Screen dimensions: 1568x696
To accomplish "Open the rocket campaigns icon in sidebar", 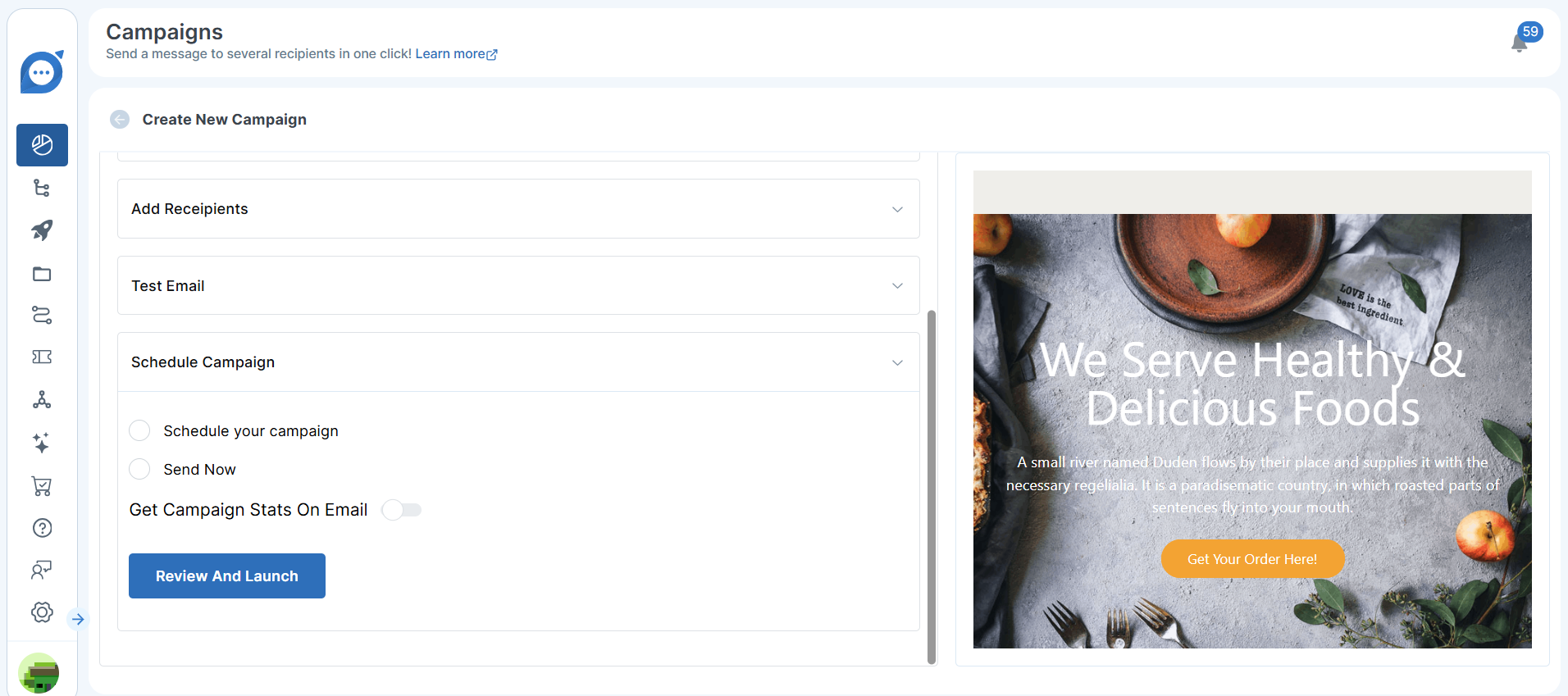I will coord(42,230).
